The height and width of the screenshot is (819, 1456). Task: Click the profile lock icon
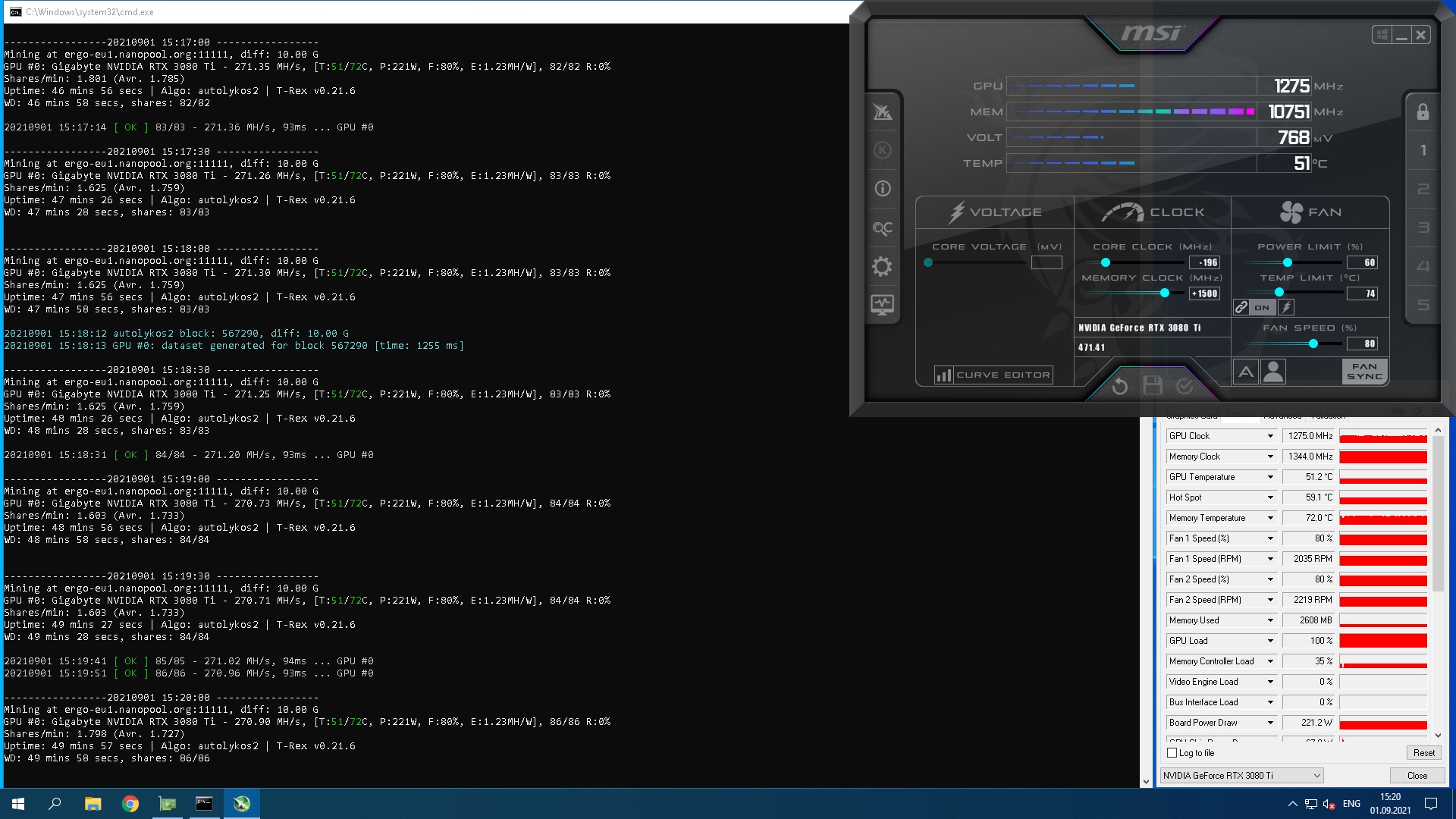tap(1423, 112)
